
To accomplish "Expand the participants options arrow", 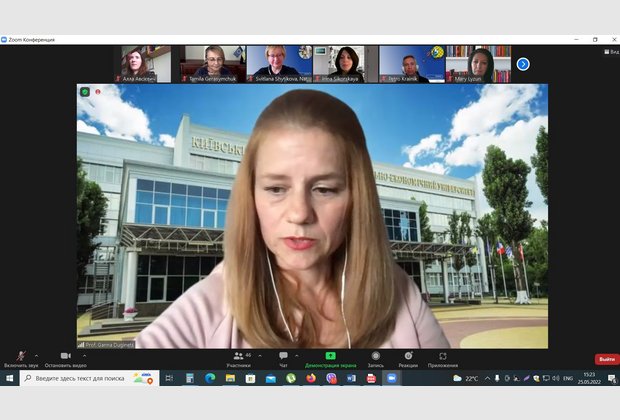I will point(260,356).
